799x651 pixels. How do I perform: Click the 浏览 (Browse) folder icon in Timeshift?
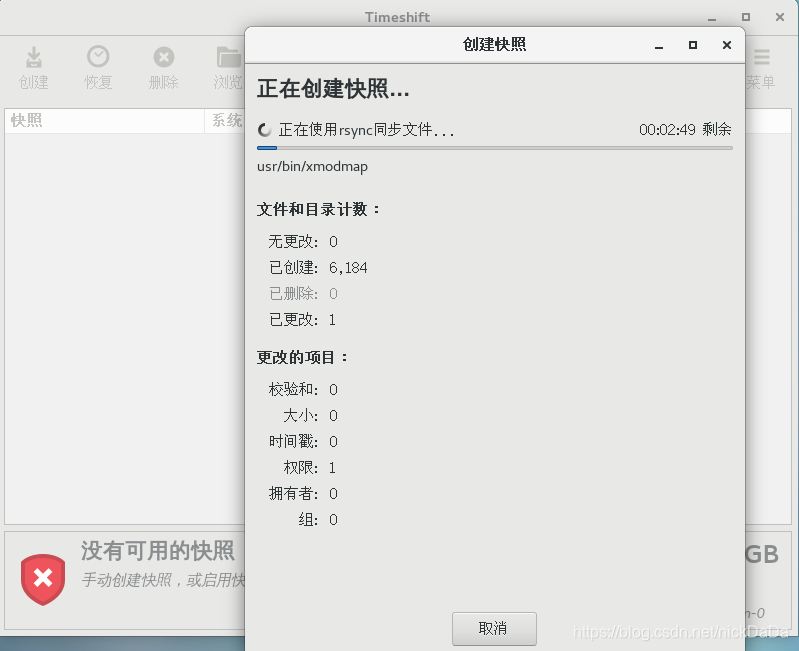click(x=228, y=57)
